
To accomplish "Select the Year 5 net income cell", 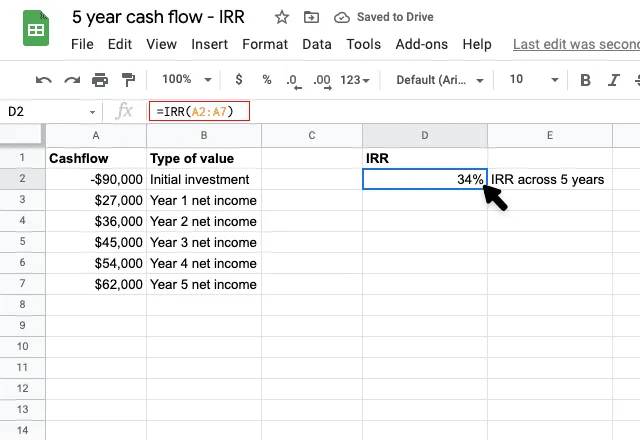I will coord(204,284).
